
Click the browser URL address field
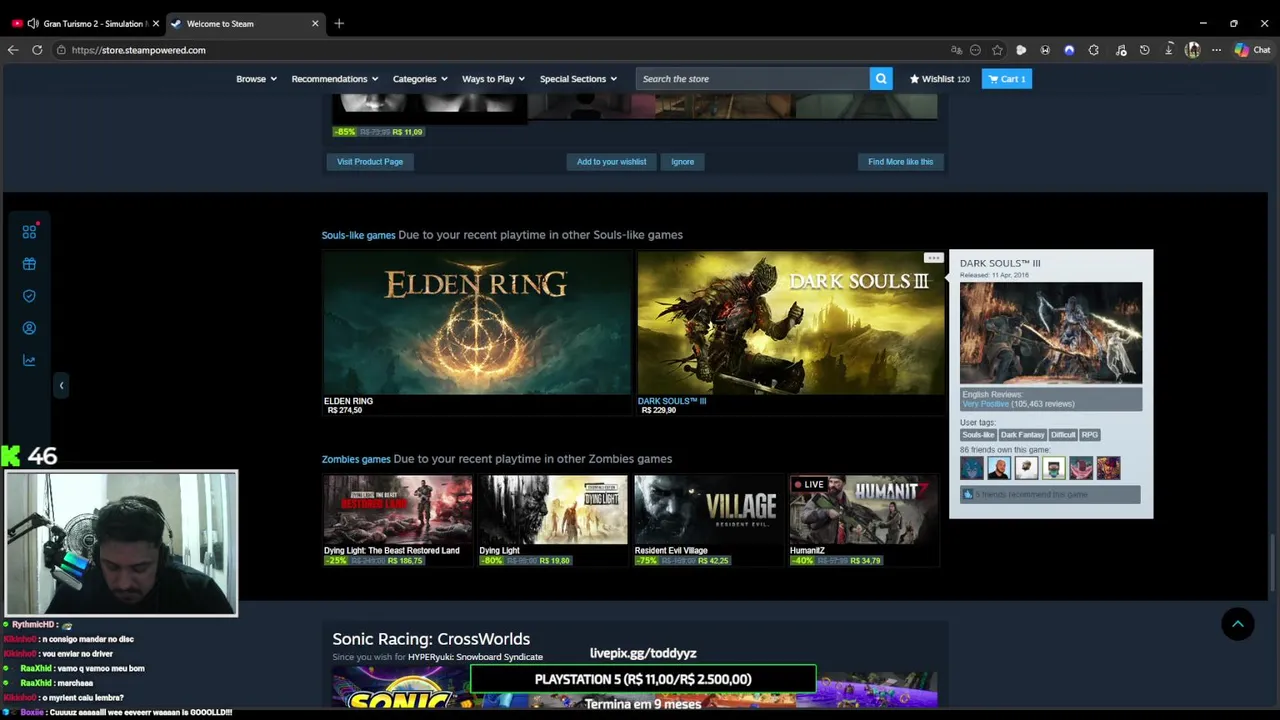click(500, 50)
